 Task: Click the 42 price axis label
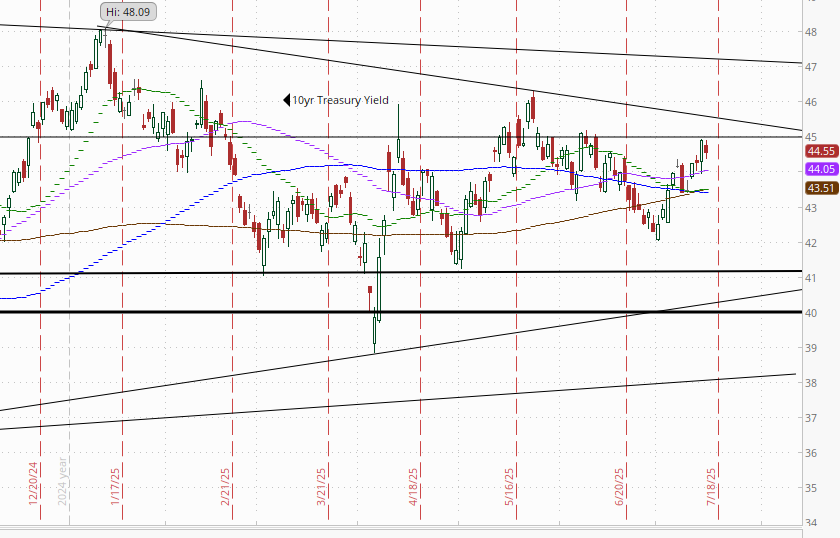[x=811, y=243]
